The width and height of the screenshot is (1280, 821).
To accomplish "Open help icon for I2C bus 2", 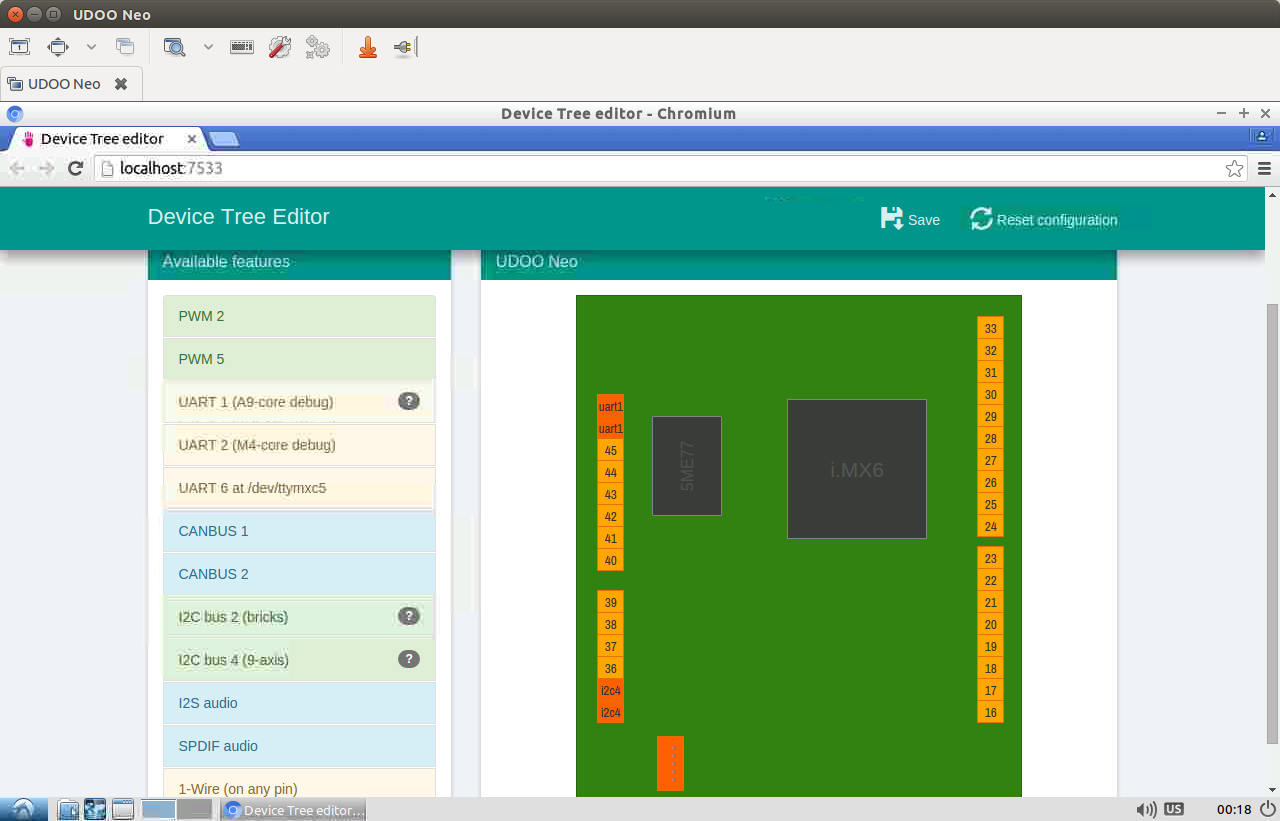I will point(408,616).
